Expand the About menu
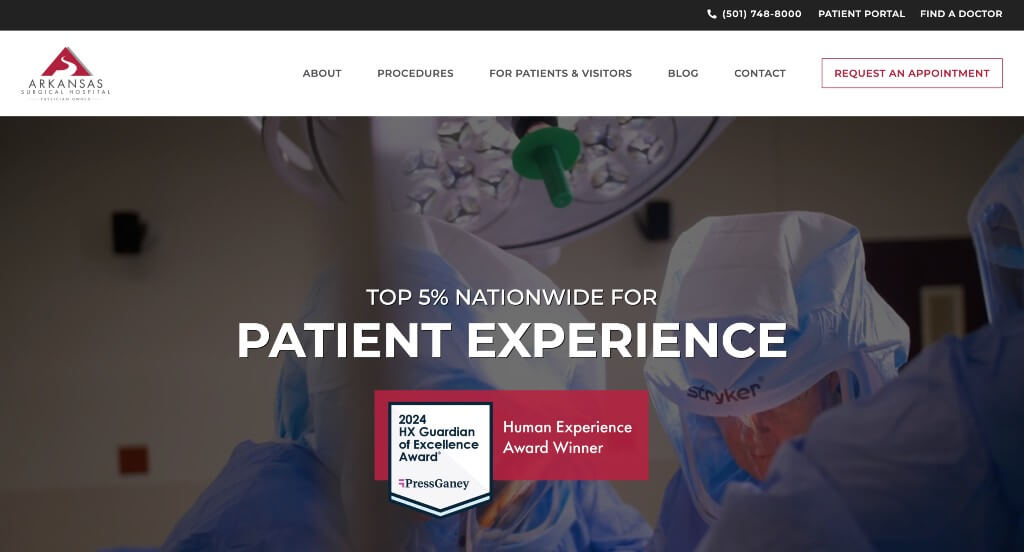Screen dimensions: 1024x552 [322, 73]
